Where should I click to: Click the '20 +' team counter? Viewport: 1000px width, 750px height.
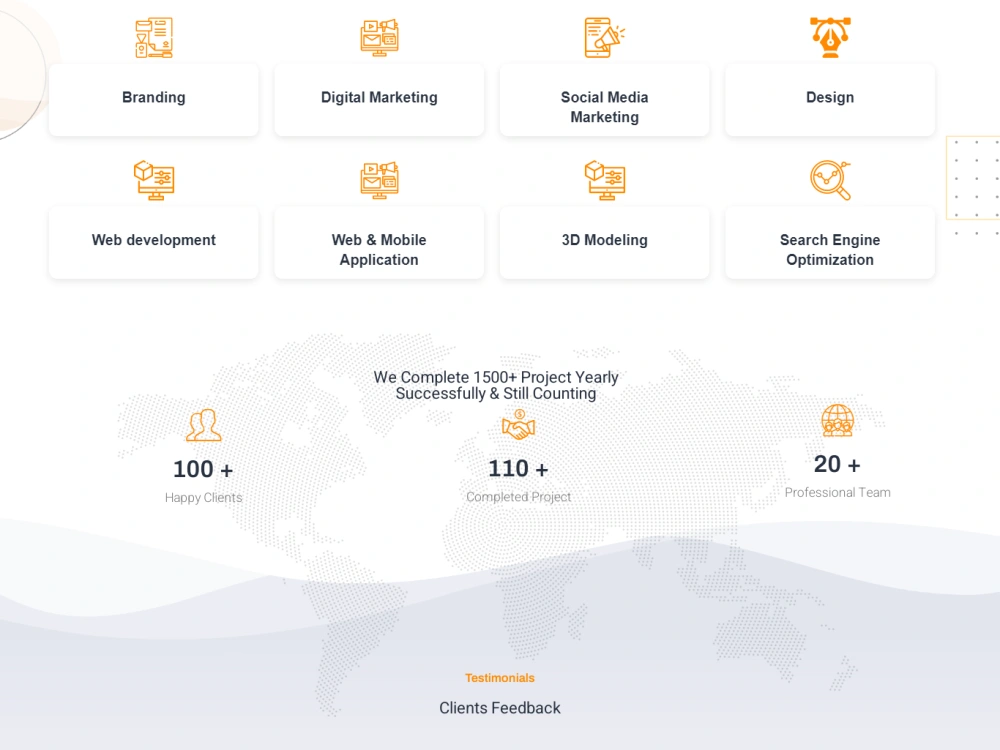837,464
